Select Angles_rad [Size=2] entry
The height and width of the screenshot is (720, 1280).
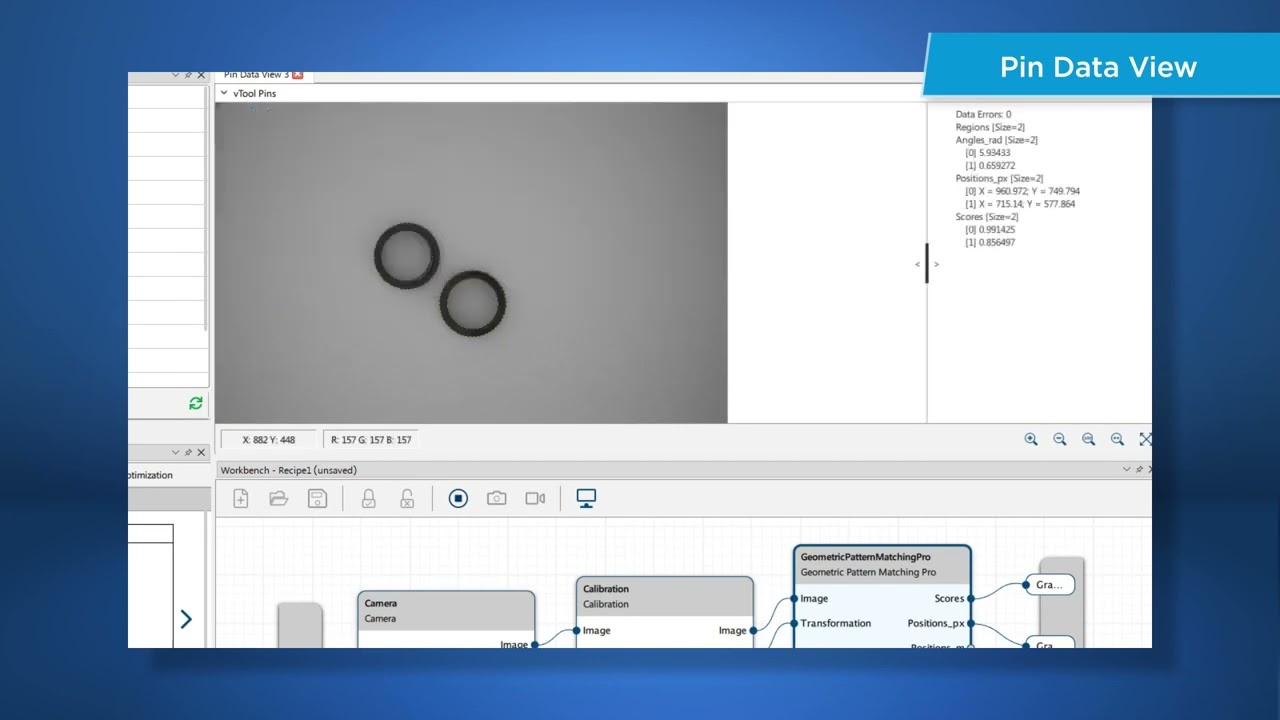(x=996, y=140)
